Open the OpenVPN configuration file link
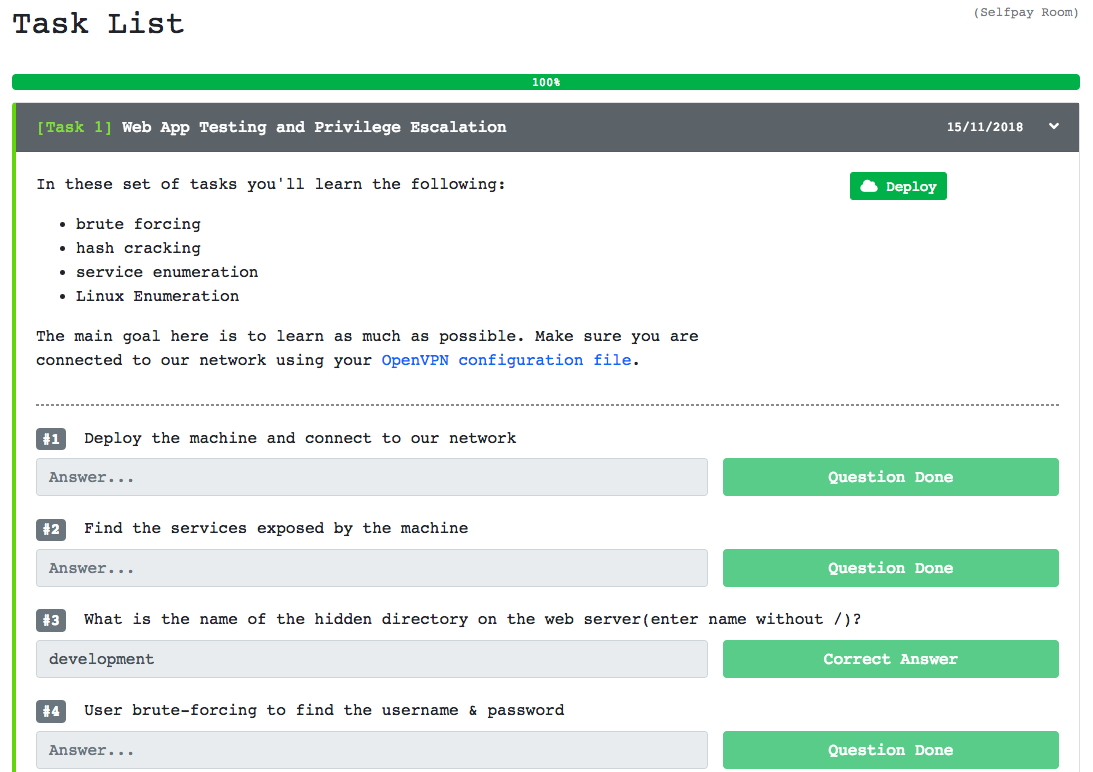 pyautogui.click(x=505, y=360)
